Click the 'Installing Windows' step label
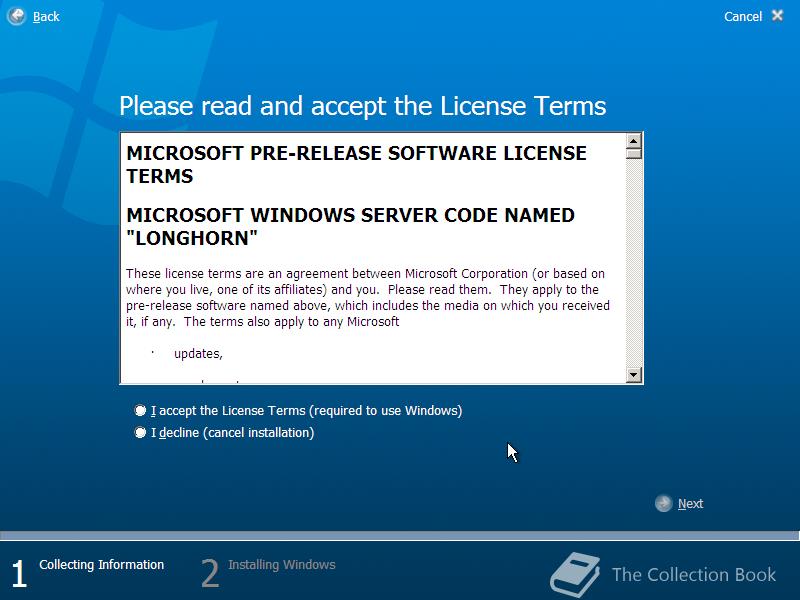This screenshot has height=600, width=800. coord(282,565)
